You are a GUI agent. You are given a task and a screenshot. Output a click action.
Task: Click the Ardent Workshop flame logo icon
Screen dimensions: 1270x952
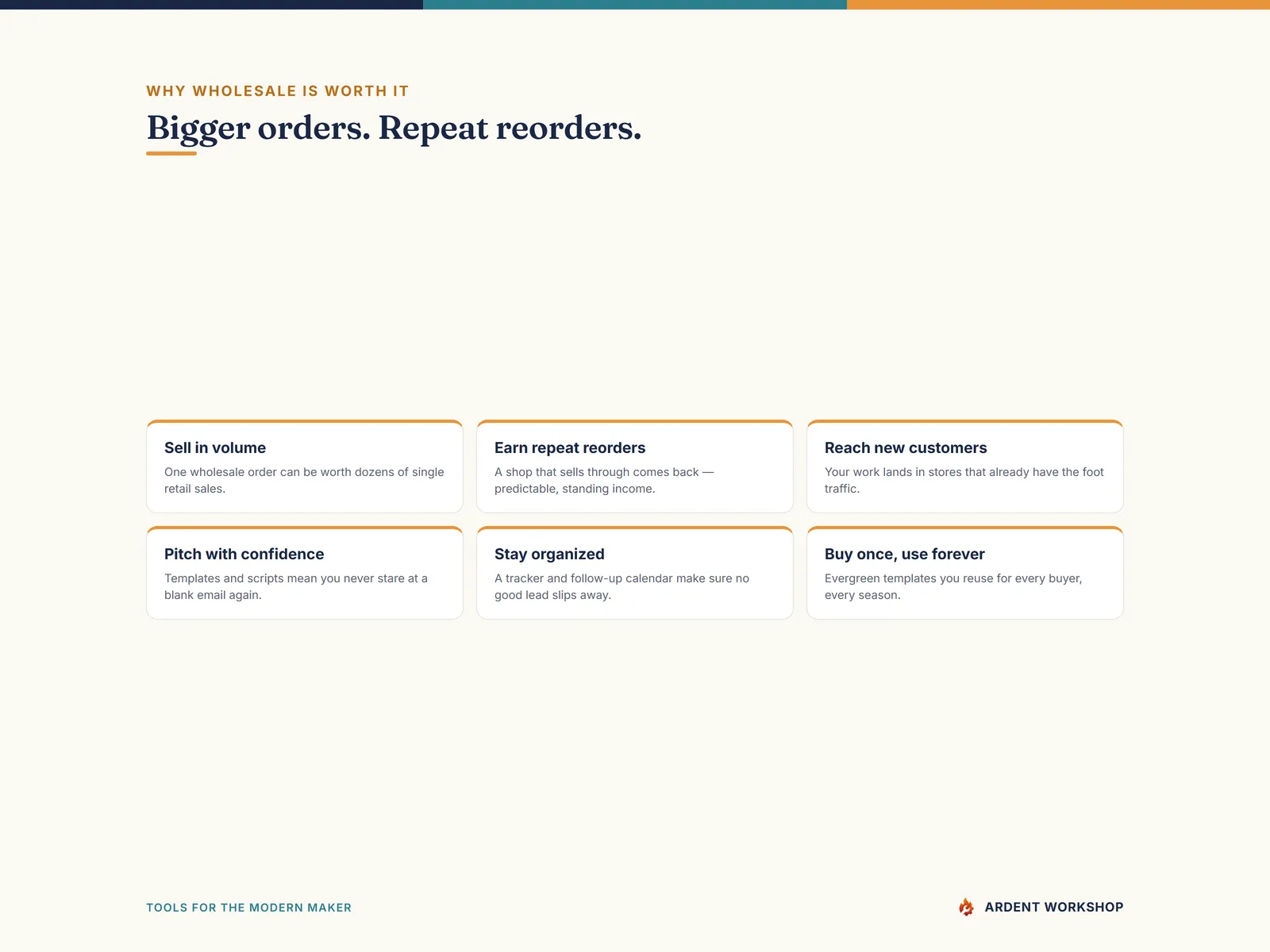pos(966,907)
